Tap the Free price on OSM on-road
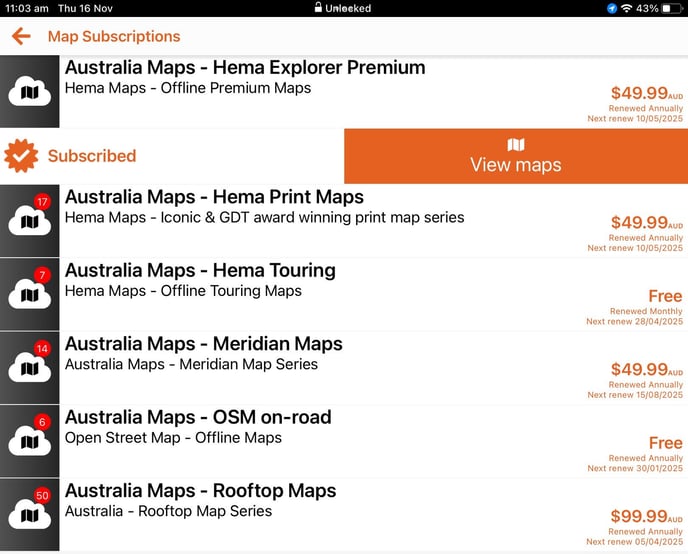Viewport: 688px width, 554px height. (665, 443)
